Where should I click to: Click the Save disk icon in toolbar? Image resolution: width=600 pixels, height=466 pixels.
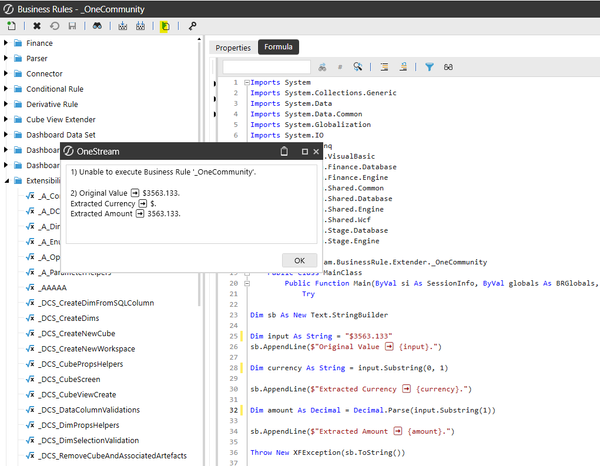tap(72, 26)
